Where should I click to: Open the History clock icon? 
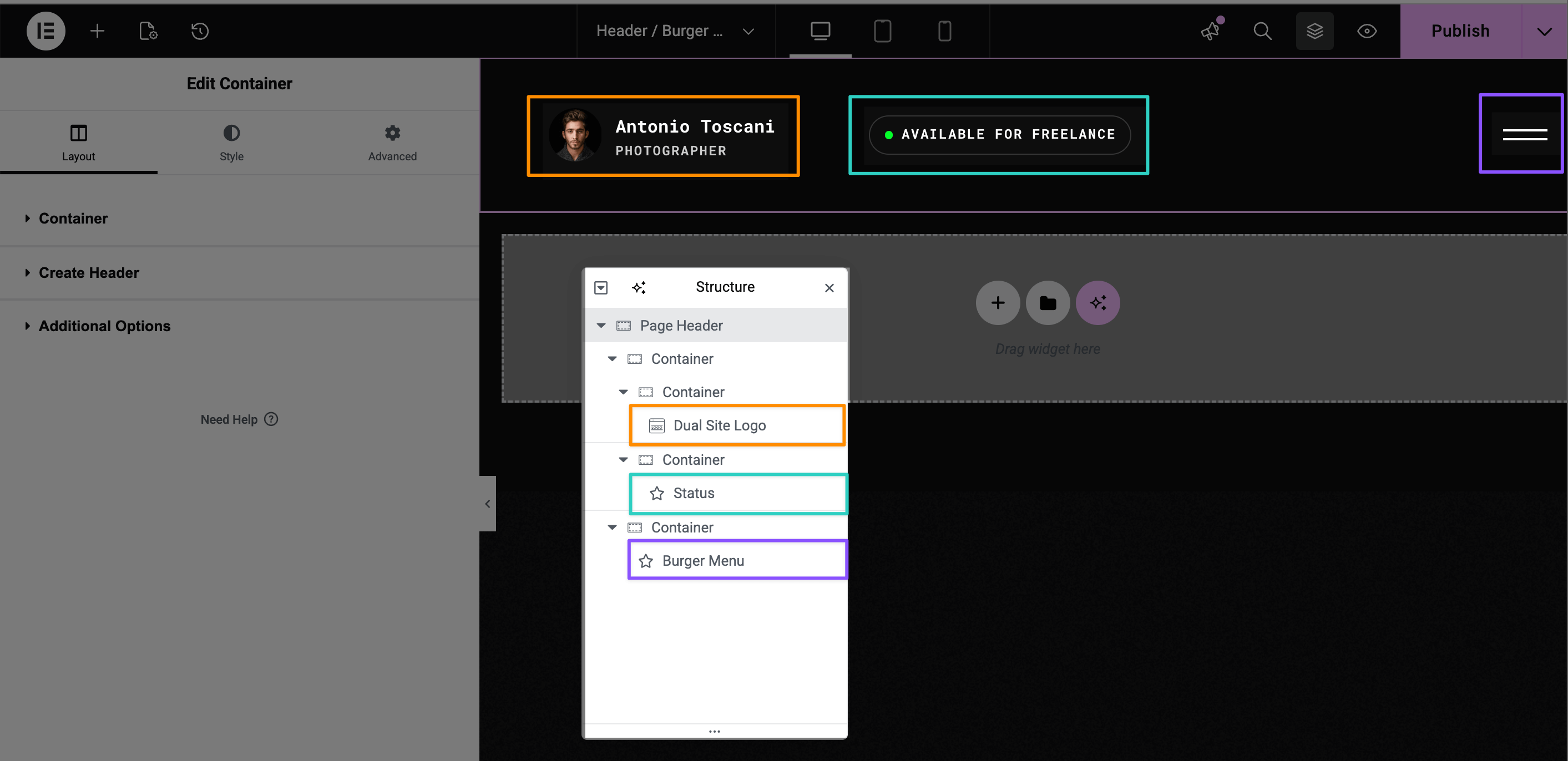200,31
